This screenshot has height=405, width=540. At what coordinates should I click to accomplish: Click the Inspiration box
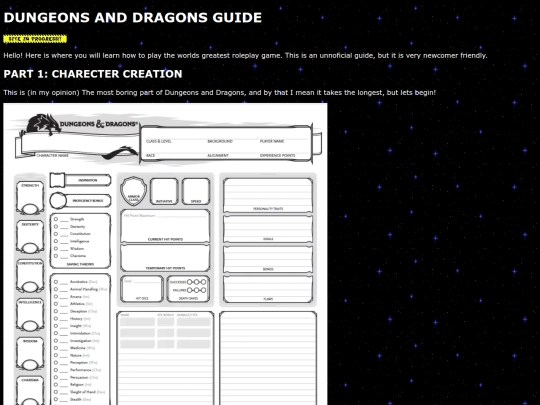80,180
